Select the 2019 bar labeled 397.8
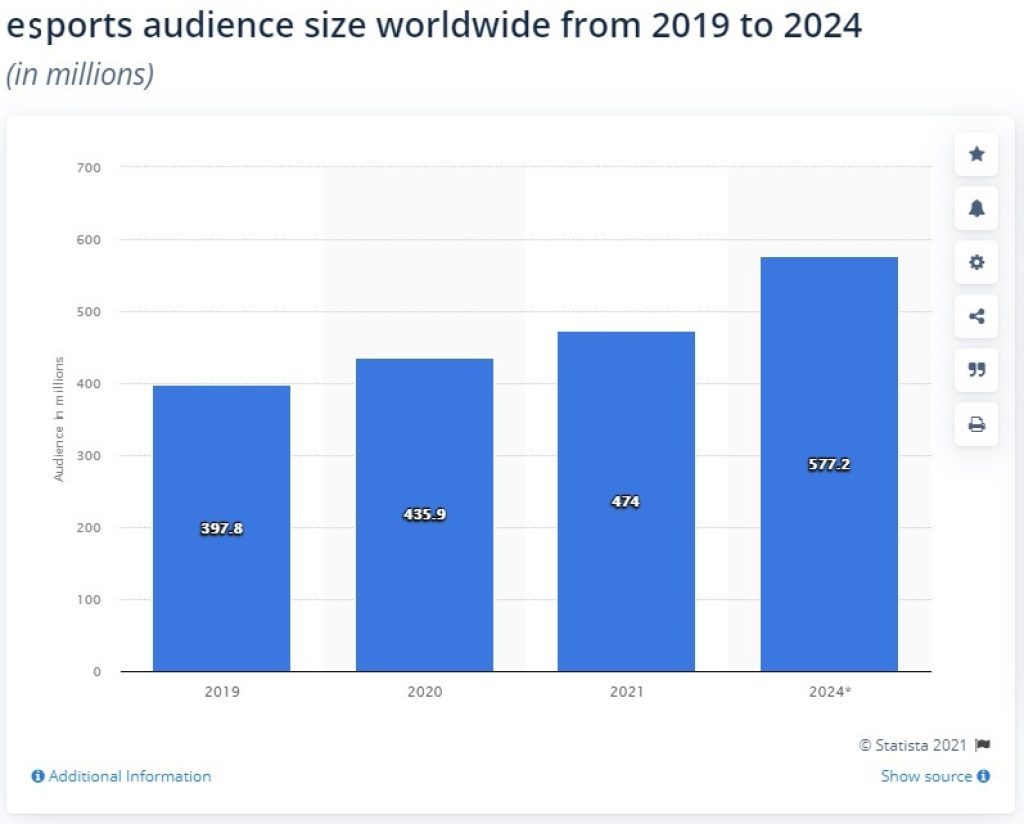Viewport: 1024px width, 824px height. (221, 528)
